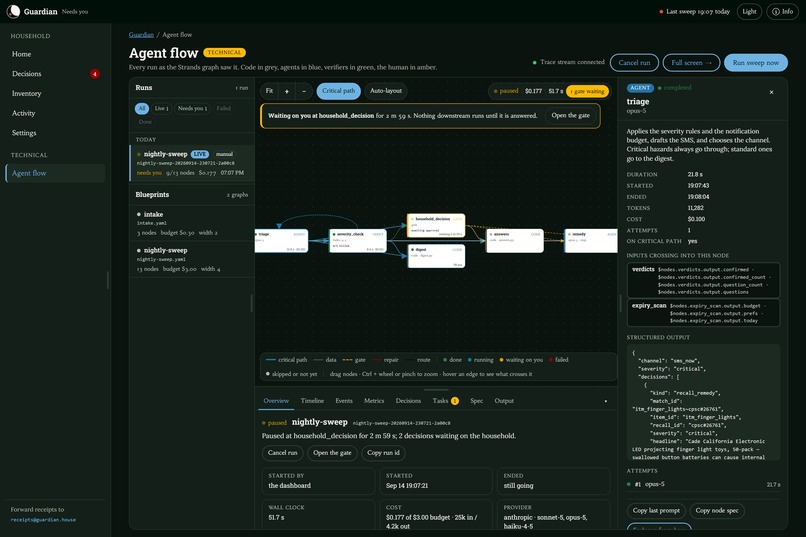Filter runs by Done
This screenshot has height=537, width=806.
click(x=145, y=122)
